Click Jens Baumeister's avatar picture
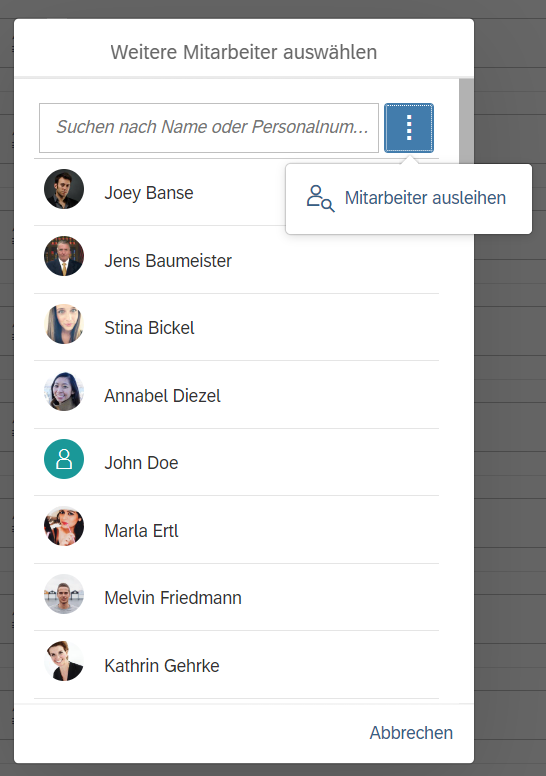Viewport: 546px width, 776px height. click(64, 256)
